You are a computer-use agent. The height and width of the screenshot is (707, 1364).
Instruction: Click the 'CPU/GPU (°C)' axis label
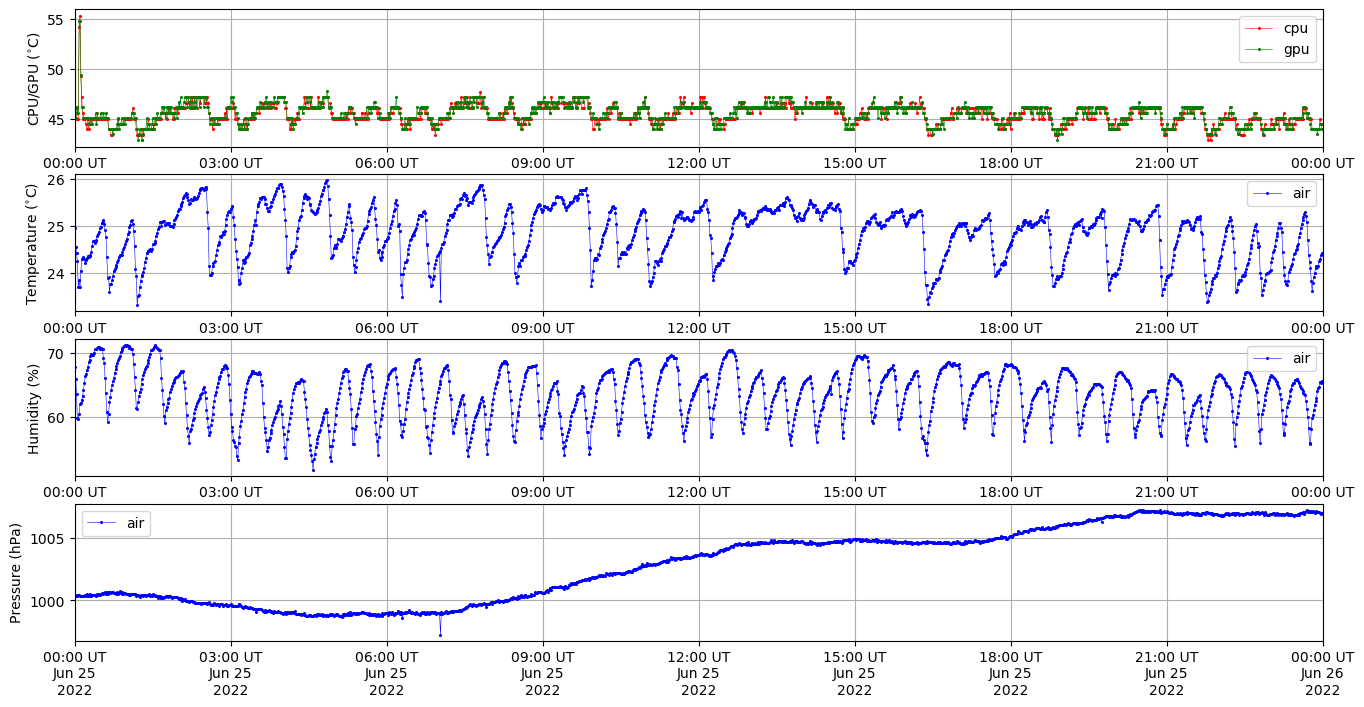pyautogui.click(x=34, y=79)
